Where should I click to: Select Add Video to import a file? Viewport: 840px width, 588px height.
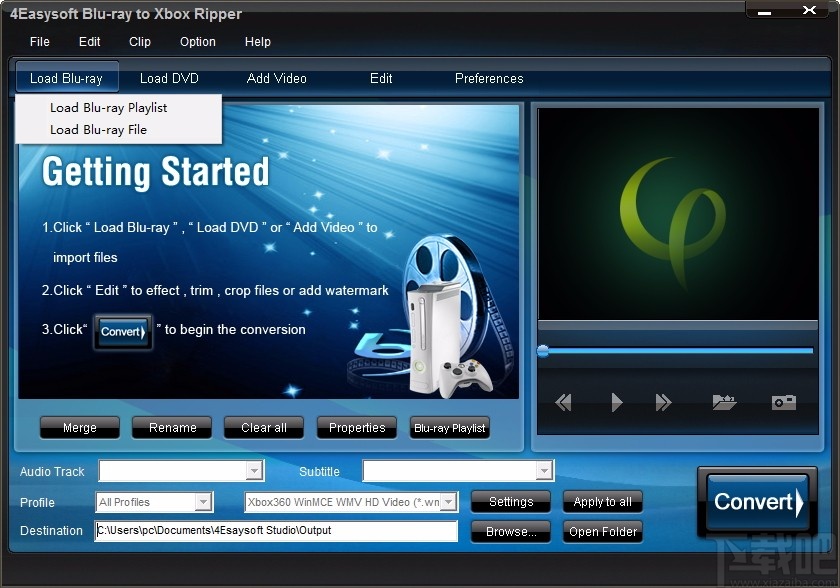[x=276, y=78]
